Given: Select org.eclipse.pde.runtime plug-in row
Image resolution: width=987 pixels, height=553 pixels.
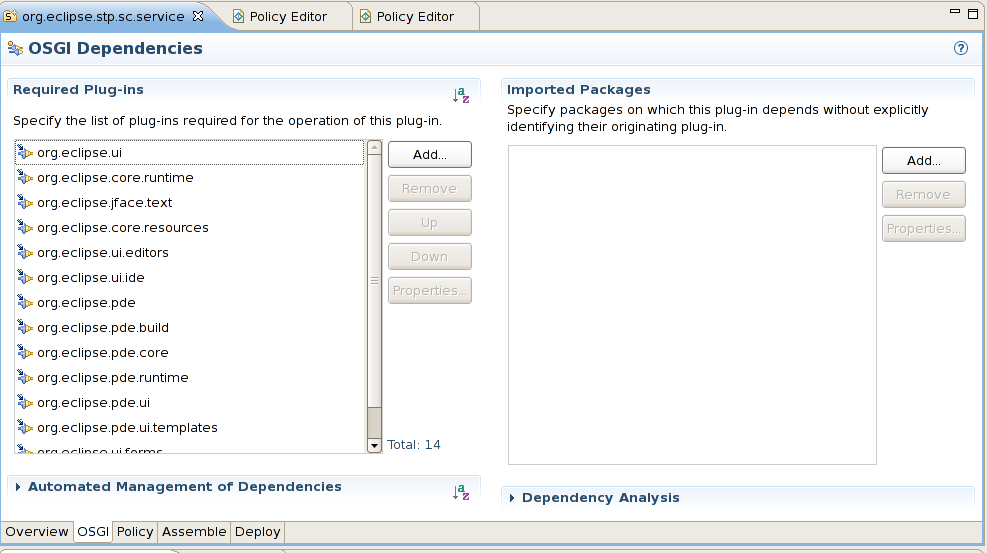Looking at the screenshot, I should click(x=189, y=377).
